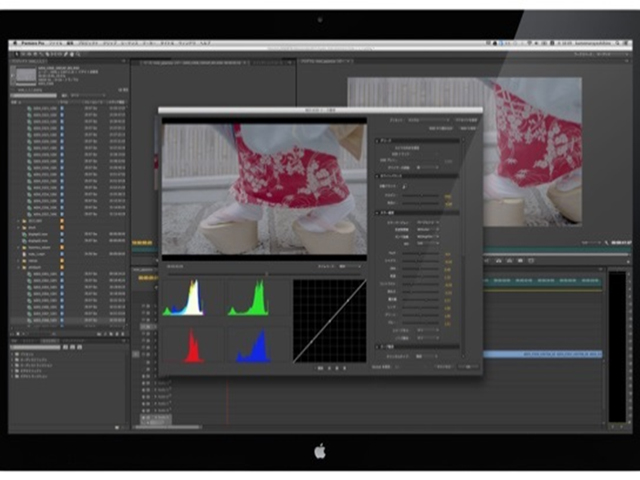
Task: Click the composite RGB histogram
Action: (183, 297)
